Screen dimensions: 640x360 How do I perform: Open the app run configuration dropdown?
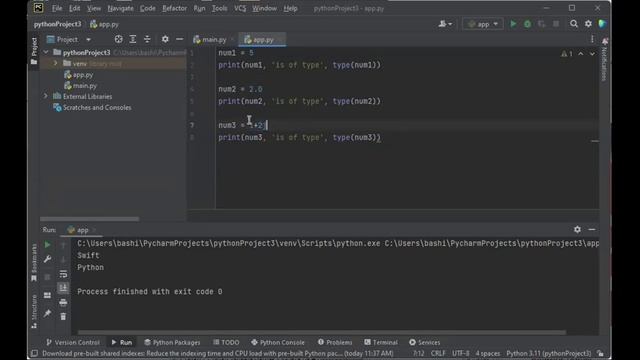[483, 24]
